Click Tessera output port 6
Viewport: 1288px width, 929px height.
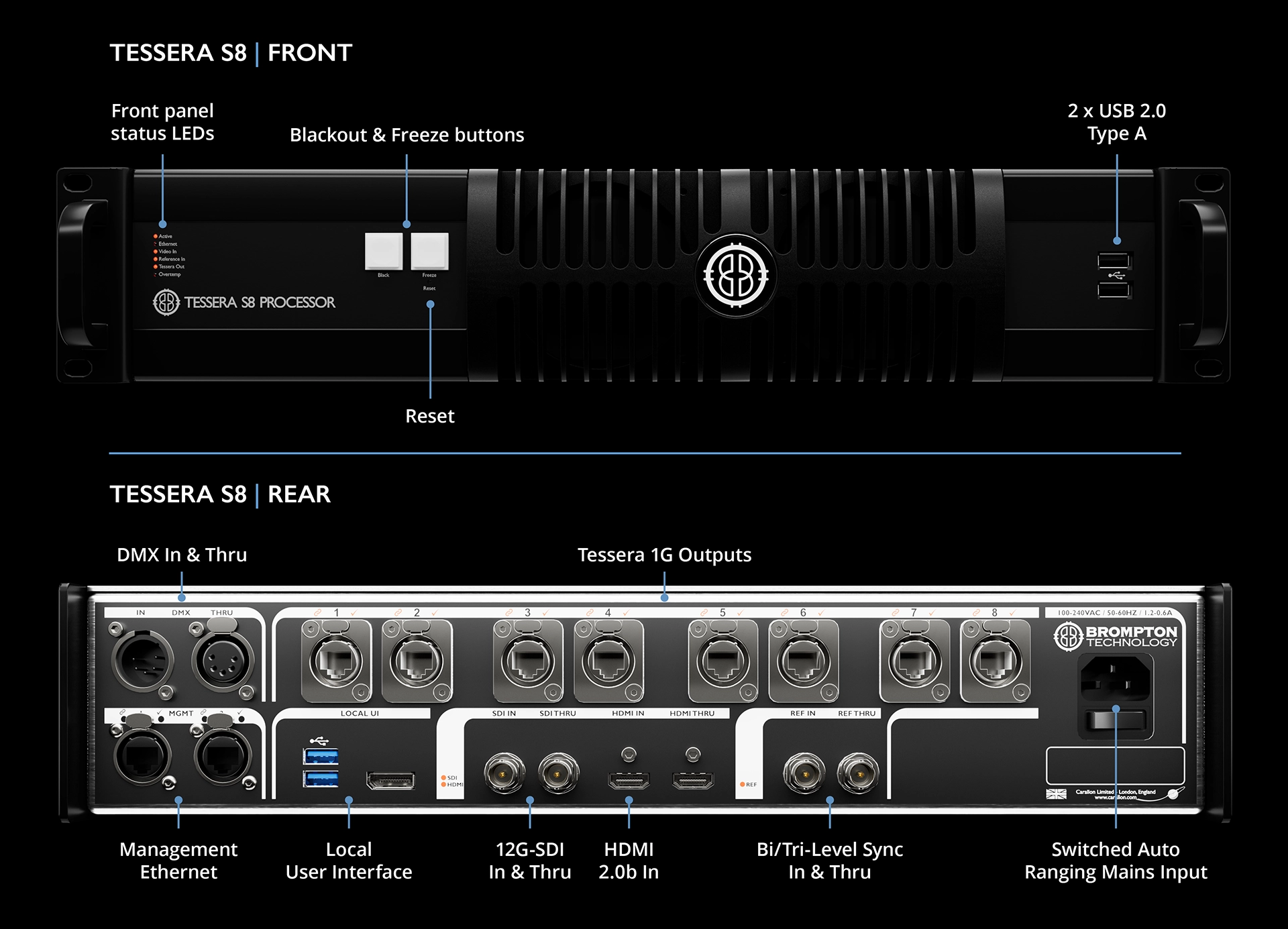point(803,661)
